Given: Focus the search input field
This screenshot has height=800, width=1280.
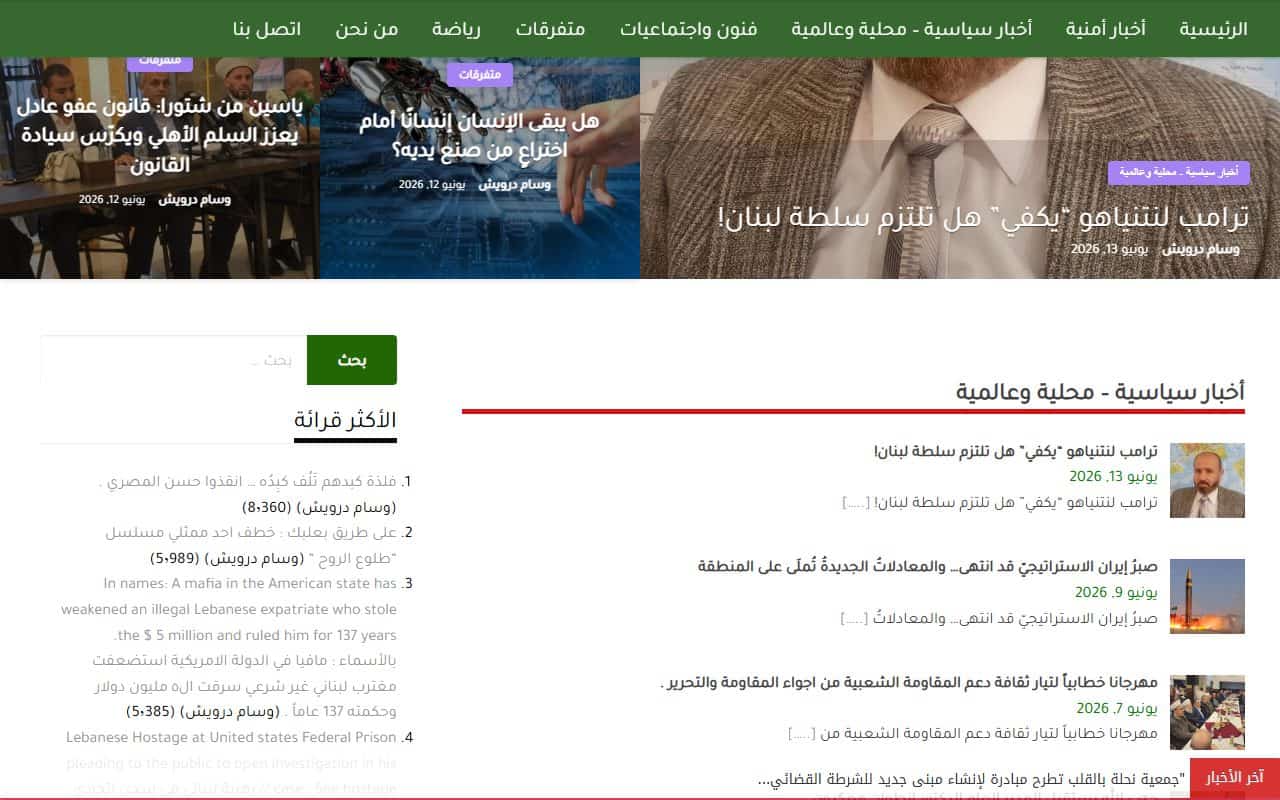Looking at the screenshot, I should coord(173,360).
